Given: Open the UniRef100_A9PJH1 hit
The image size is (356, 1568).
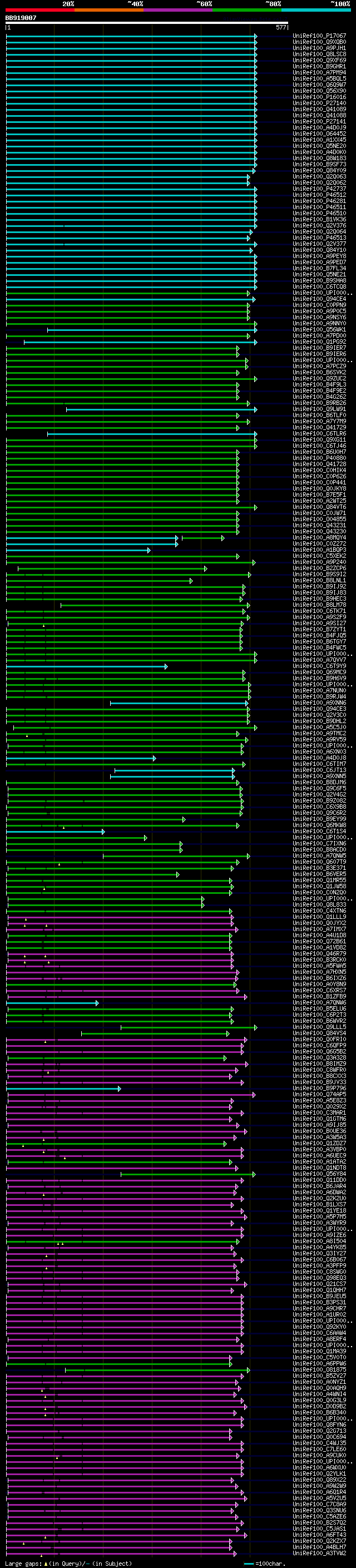Looking at the screenshot, I should 319,48.
